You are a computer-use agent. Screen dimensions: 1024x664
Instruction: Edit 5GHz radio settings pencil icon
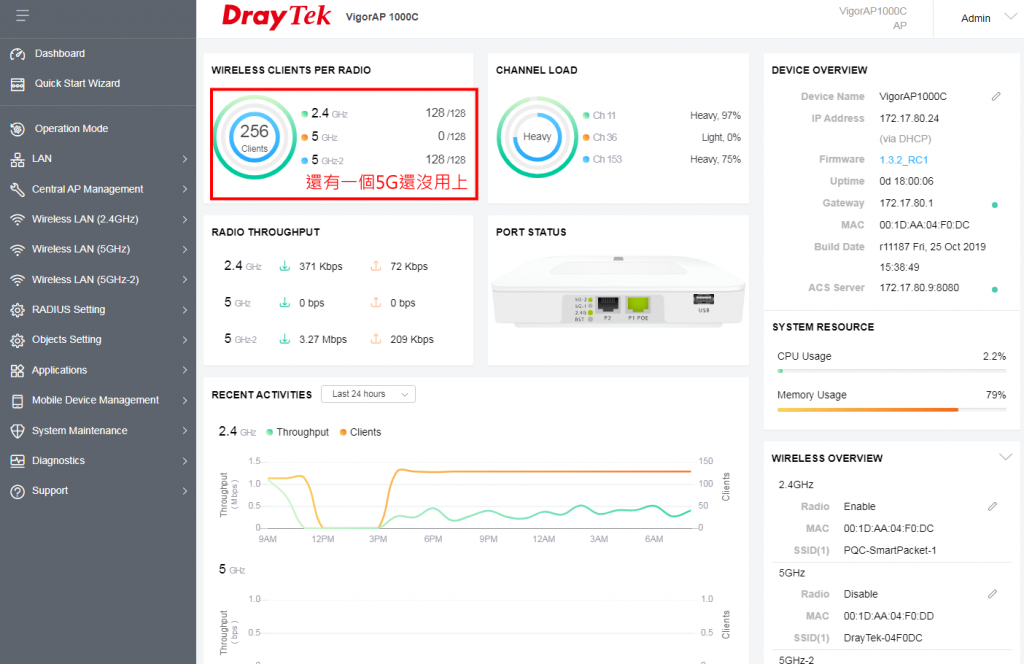(x=993, y=594)
